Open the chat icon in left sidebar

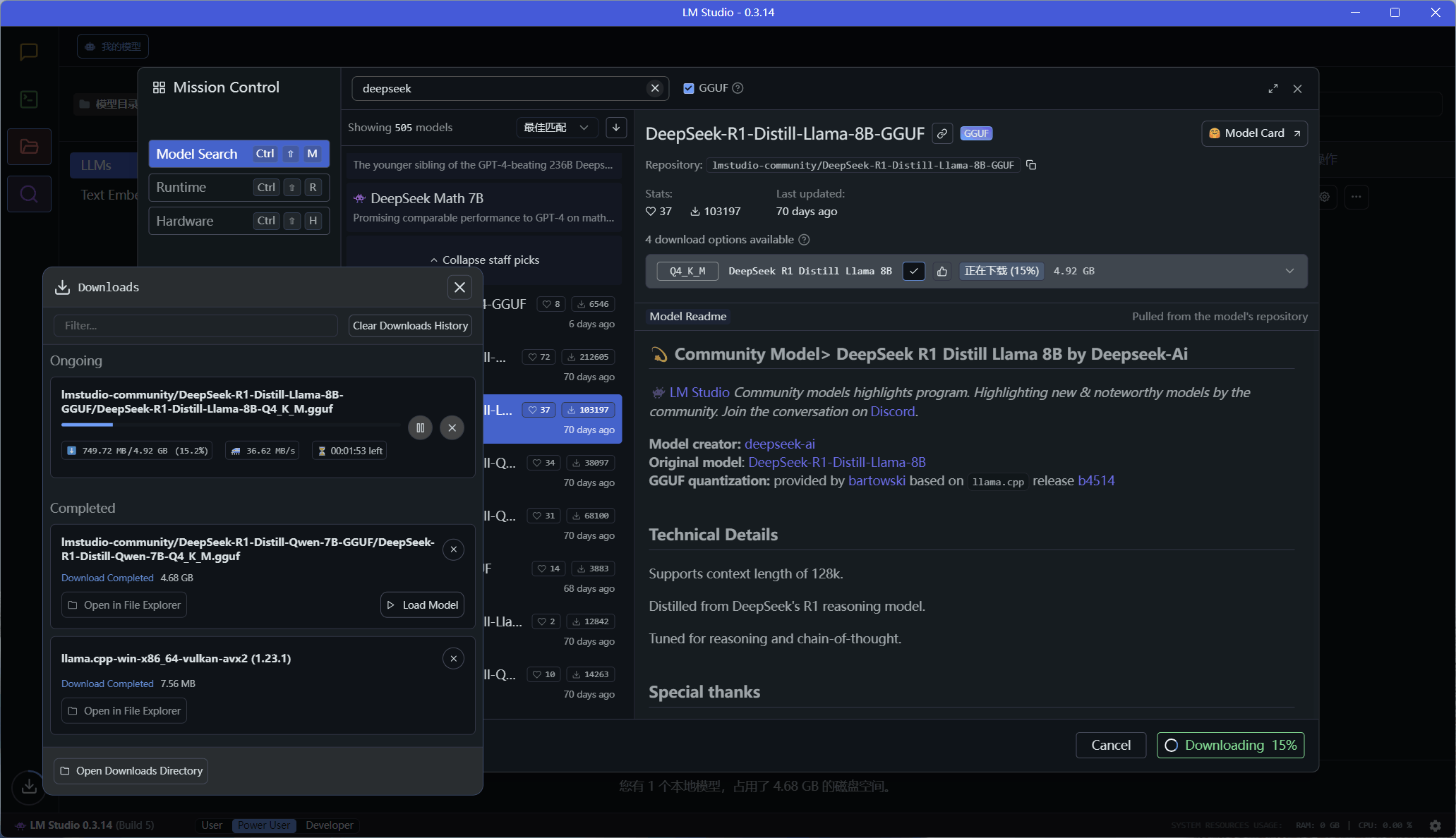(x=29, y=51)
